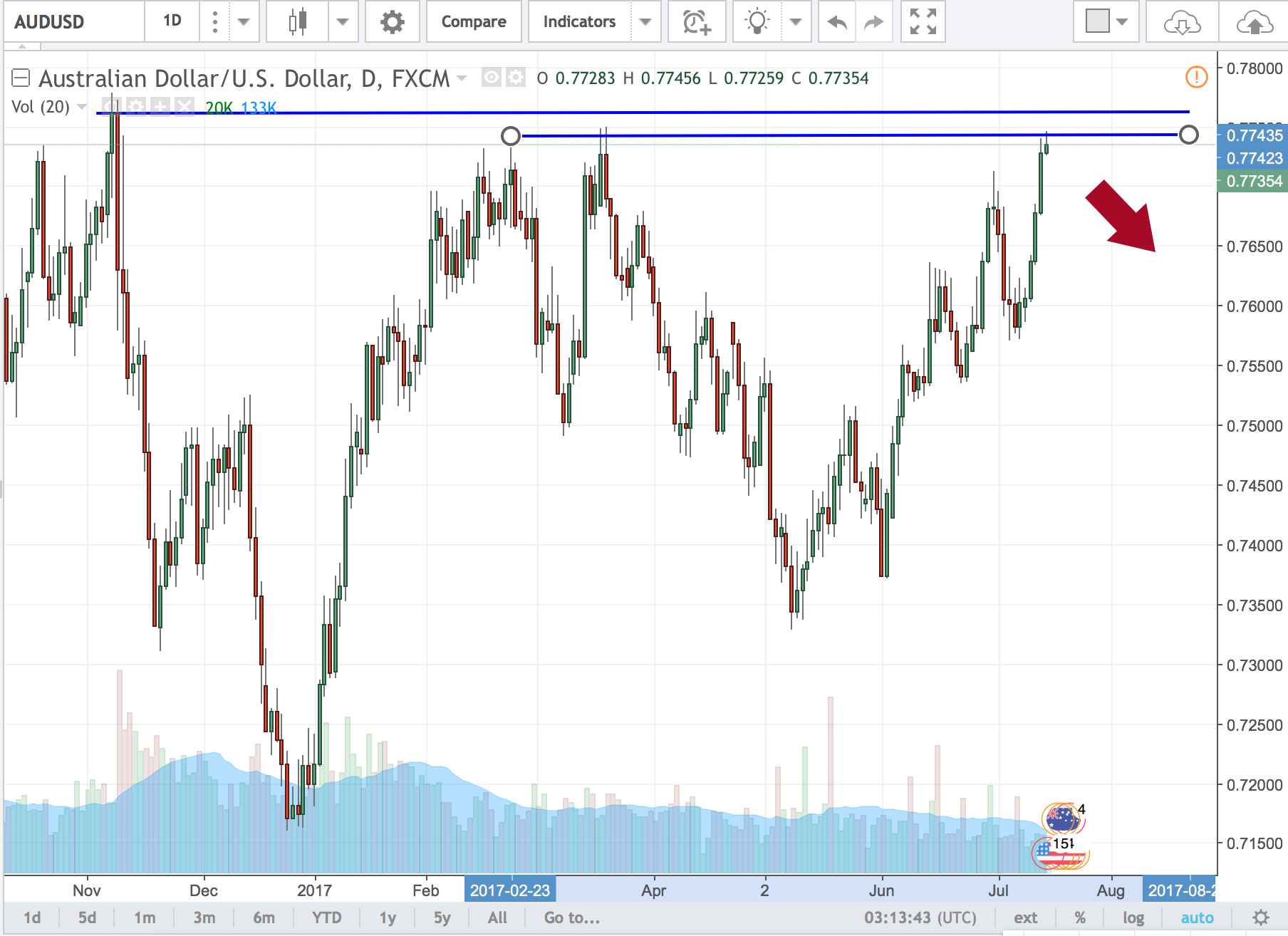Set range to 5y

(x=442, y=917)
